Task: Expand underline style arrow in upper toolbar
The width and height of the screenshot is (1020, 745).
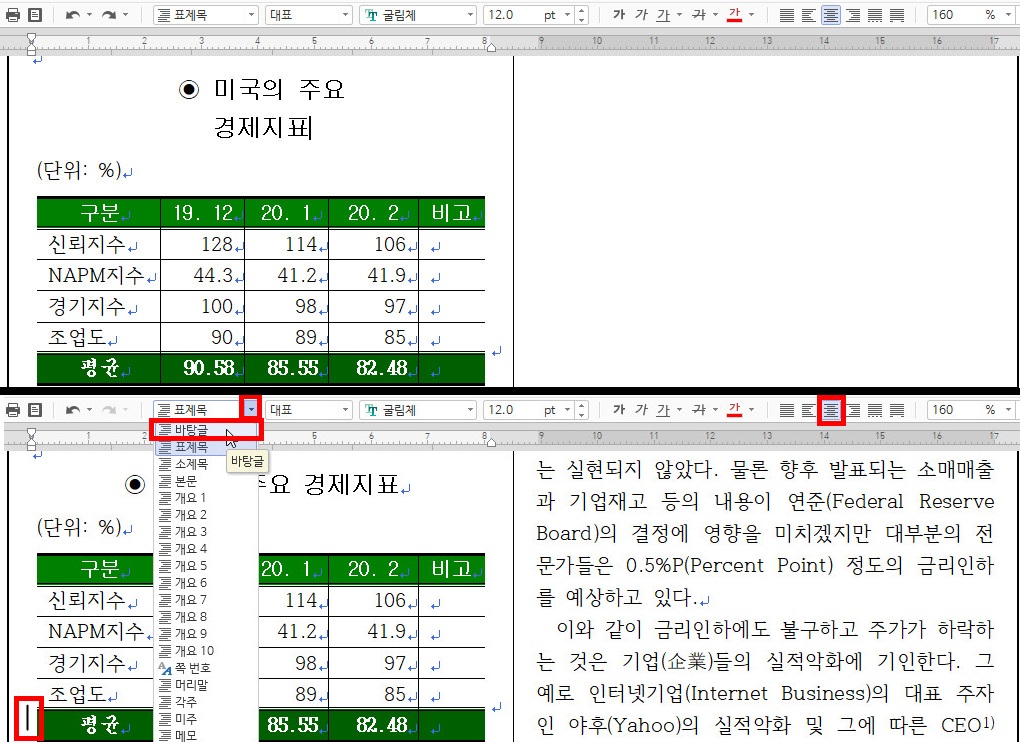Action: (679, 14)
